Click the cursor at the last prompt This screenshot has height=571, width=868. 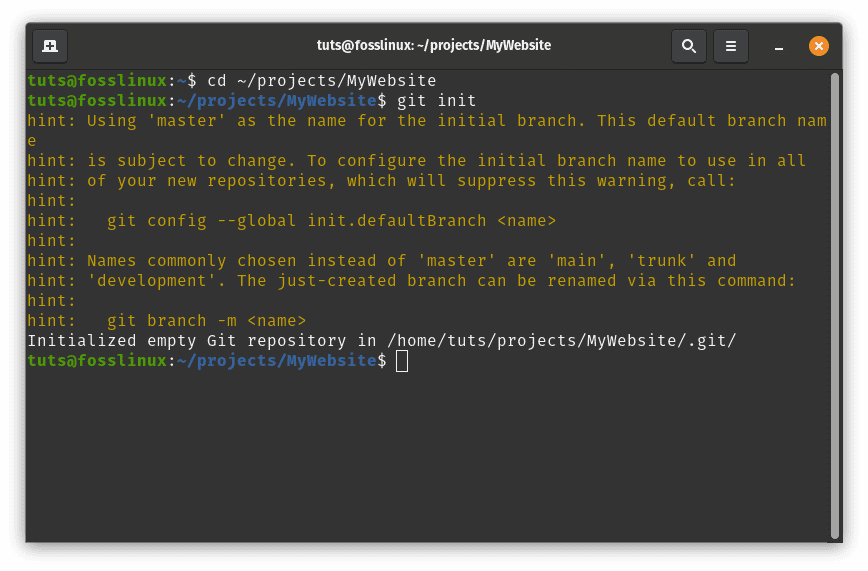click(402, 361)
